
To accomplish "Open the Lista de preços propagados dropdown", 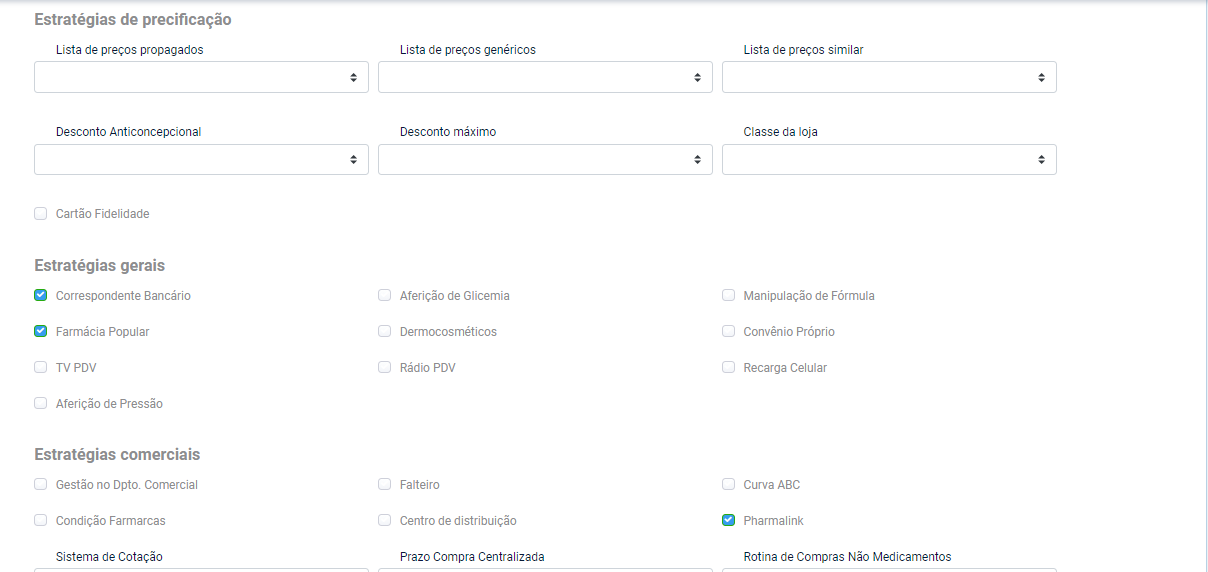I will 201,77.
